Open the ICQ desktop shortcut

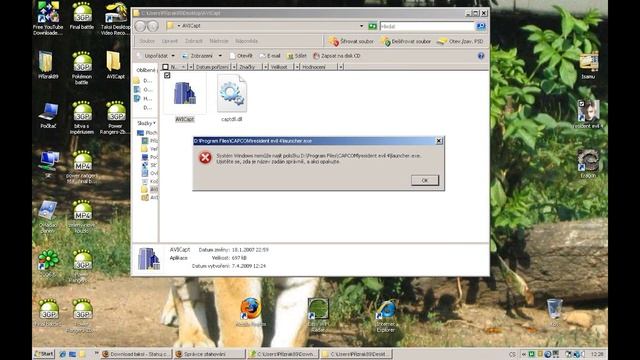click(x=48, y=263)
